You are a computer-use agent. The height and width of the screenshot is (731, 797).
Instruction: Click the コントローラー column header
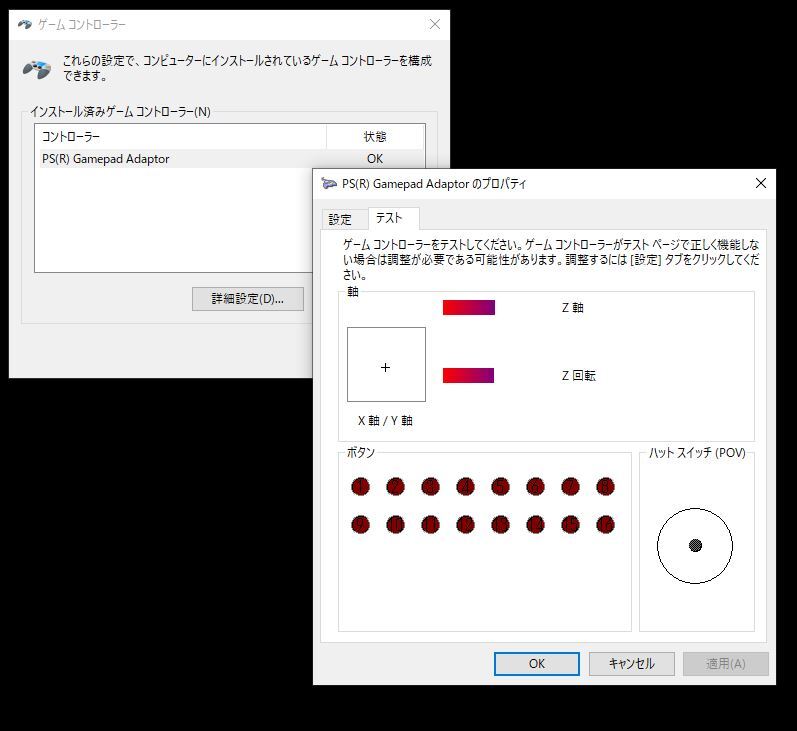(180, 137)
